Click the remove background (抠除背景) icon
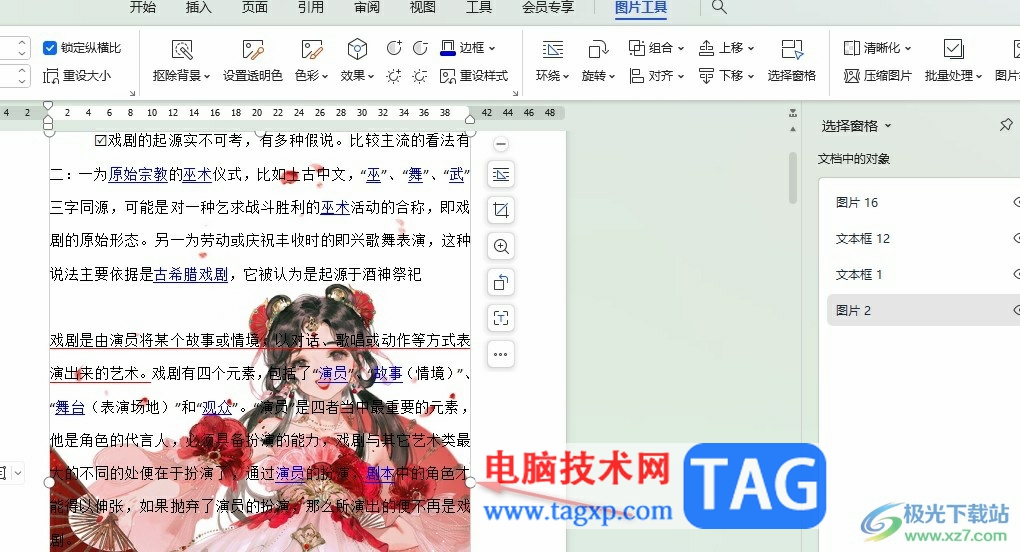 pyautogui.click(x=182, y=50)
